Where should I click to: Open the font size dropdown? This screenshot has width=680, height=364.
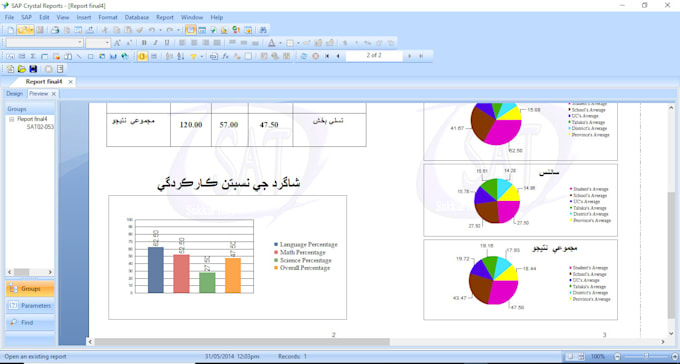107,43
